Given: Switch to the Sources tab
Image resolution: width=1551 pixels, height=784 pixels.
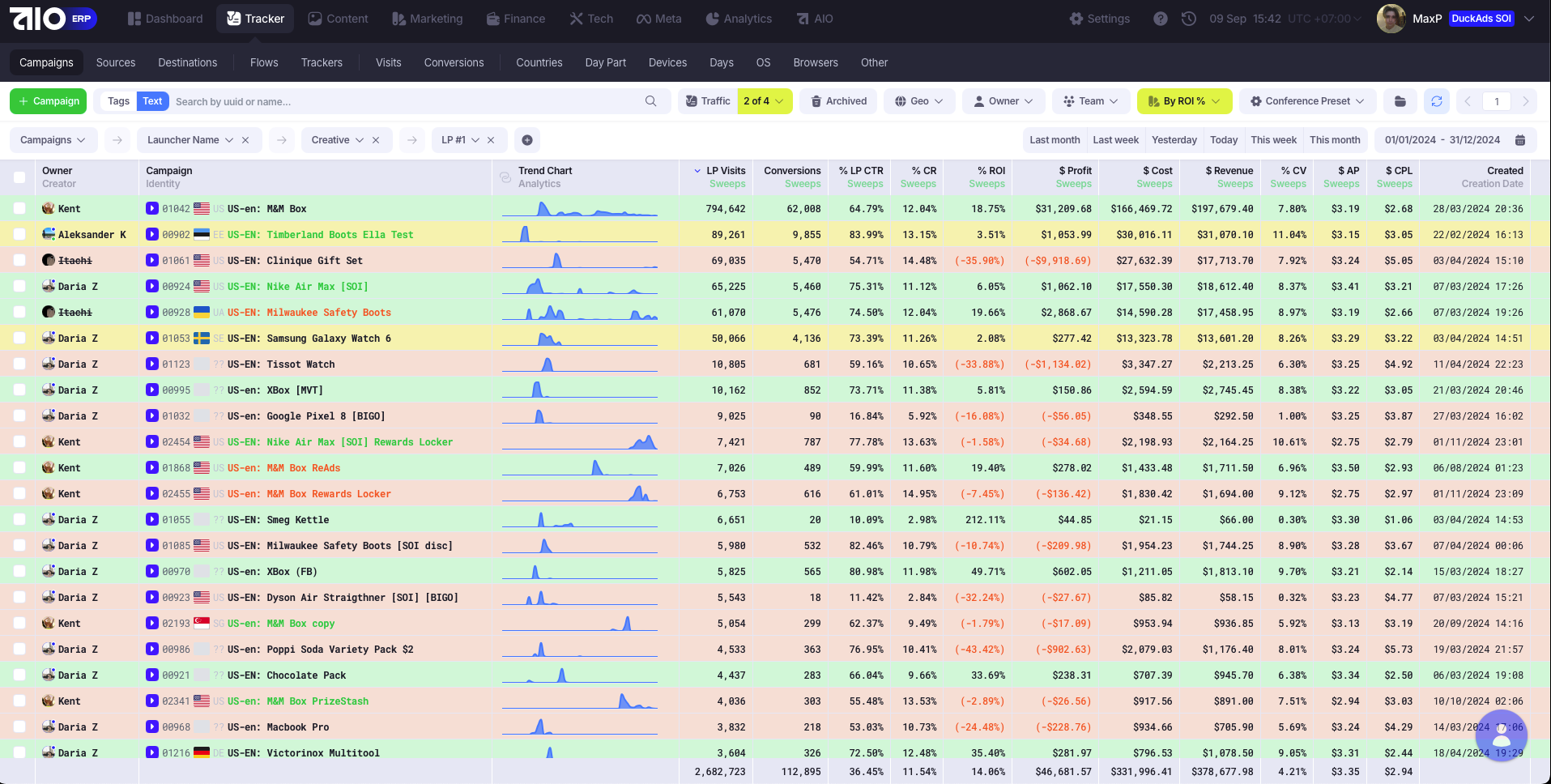Looking at the screenshot, I should [x=116, y=62].
